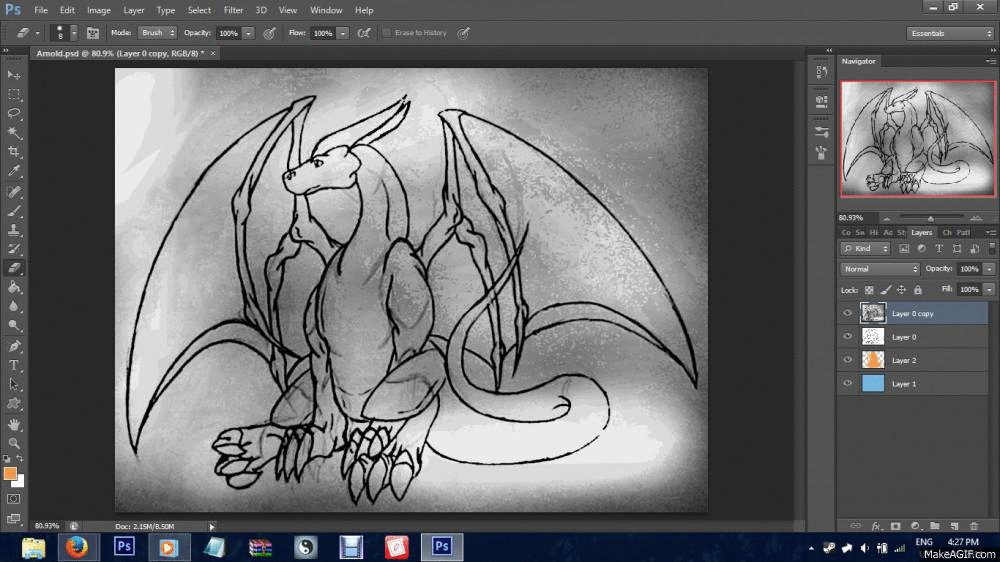This screenshot has width=1000, height=562.
Task: Delete layer using the trash icon
Action: click(x=974, y=525)
